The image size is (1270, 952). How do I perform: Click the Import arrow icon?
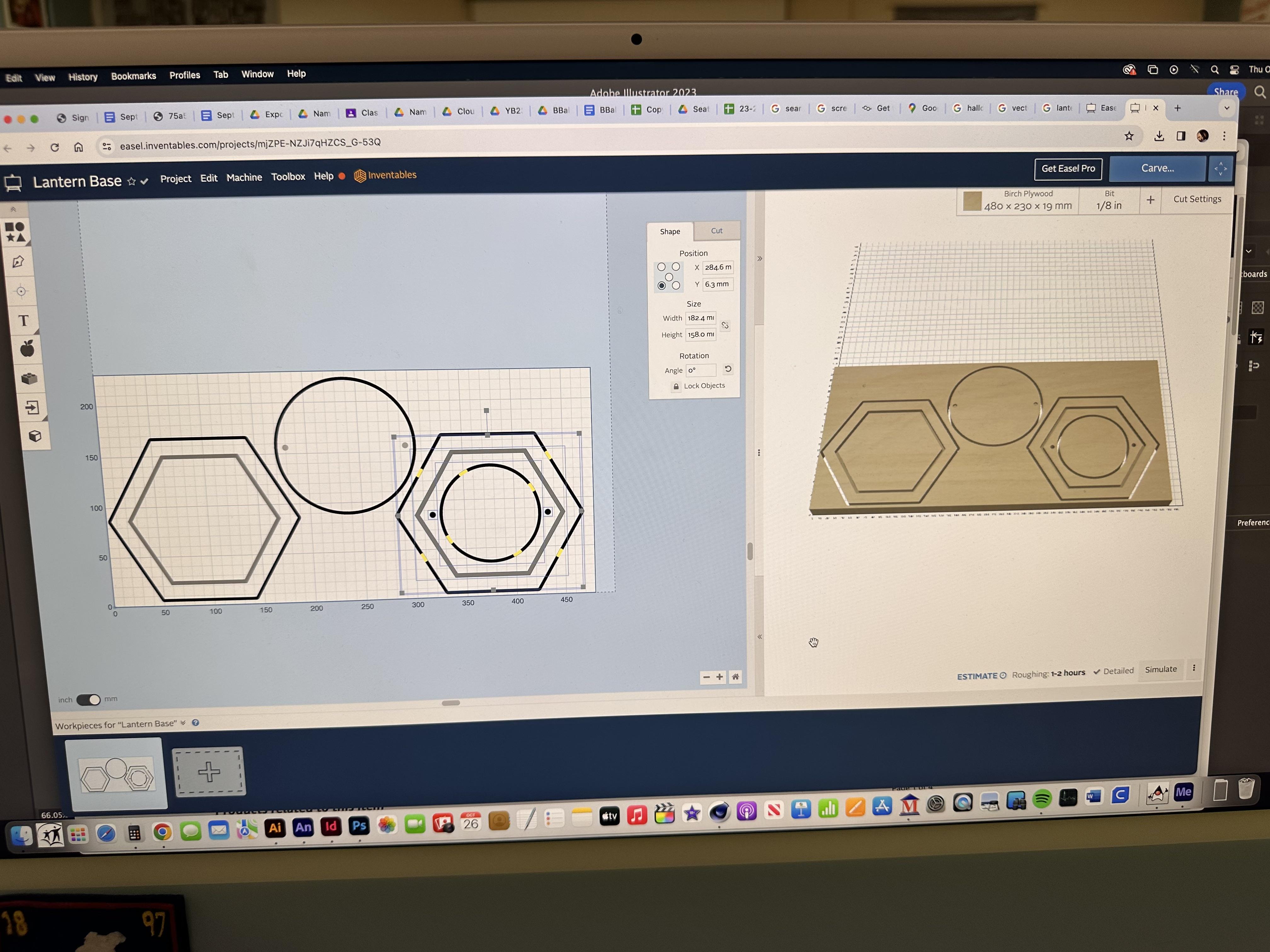(x=31, y=408)
